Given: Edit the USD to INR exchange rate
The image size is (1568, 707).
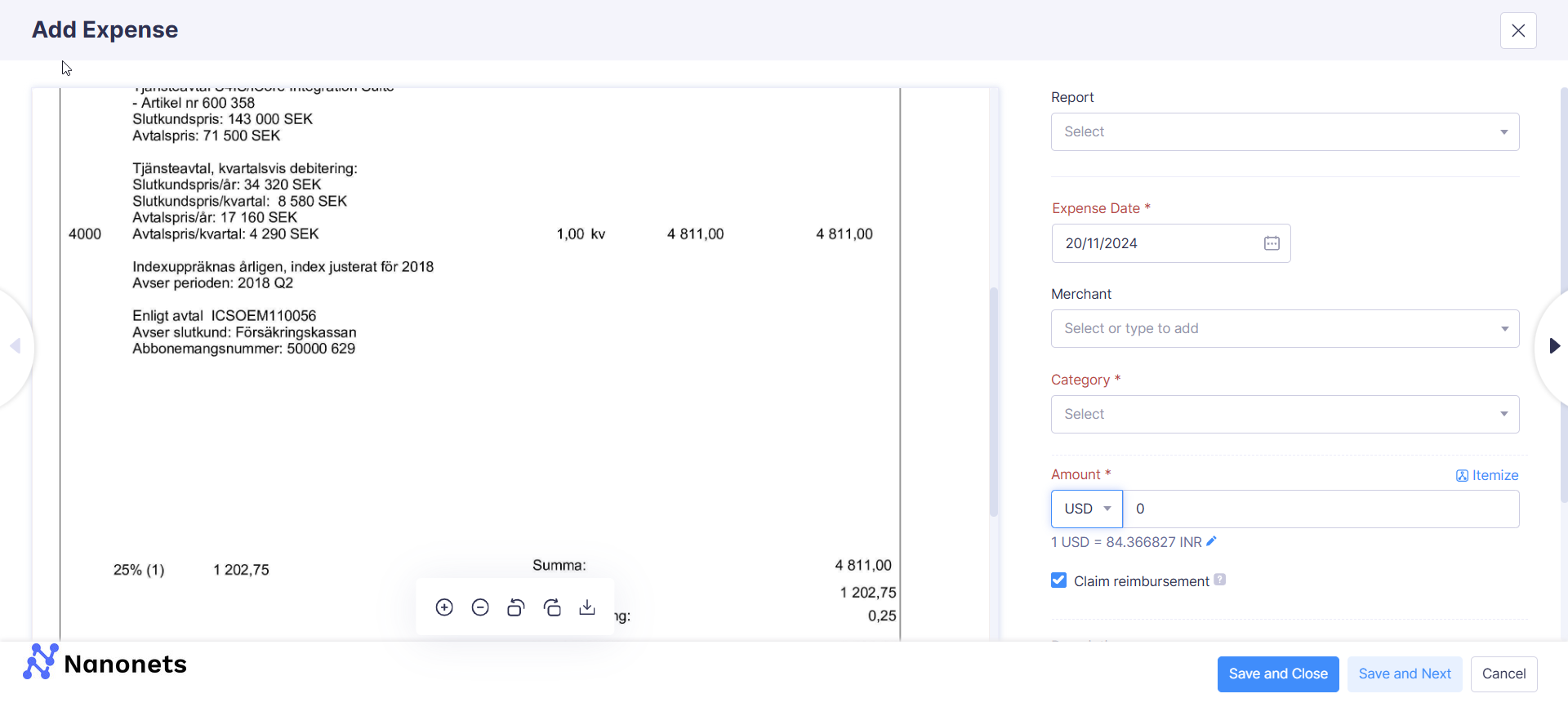Looking at the screenshot, I should 1212,541.
